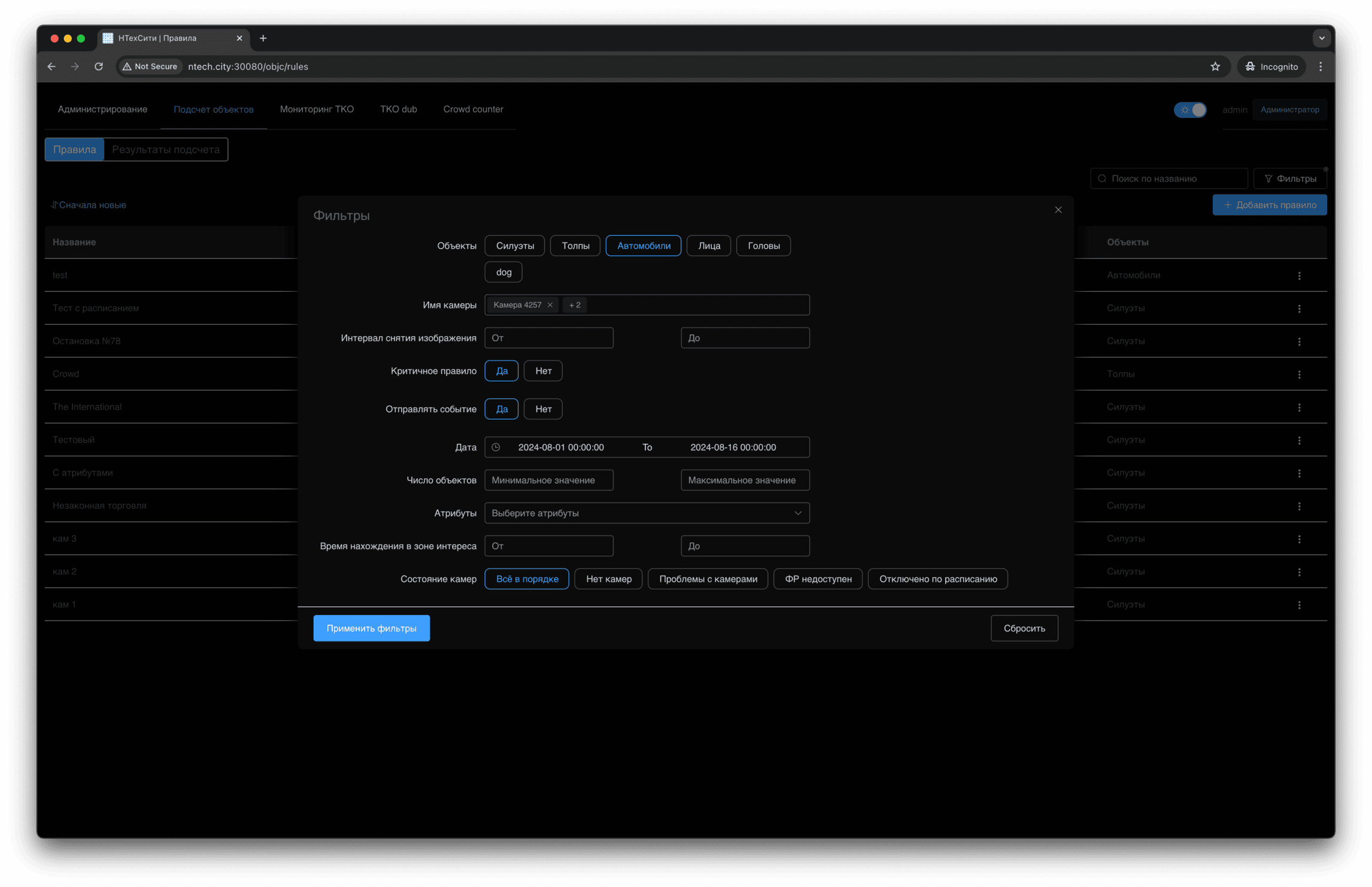Remove the Камера 4257 tag

550,305
